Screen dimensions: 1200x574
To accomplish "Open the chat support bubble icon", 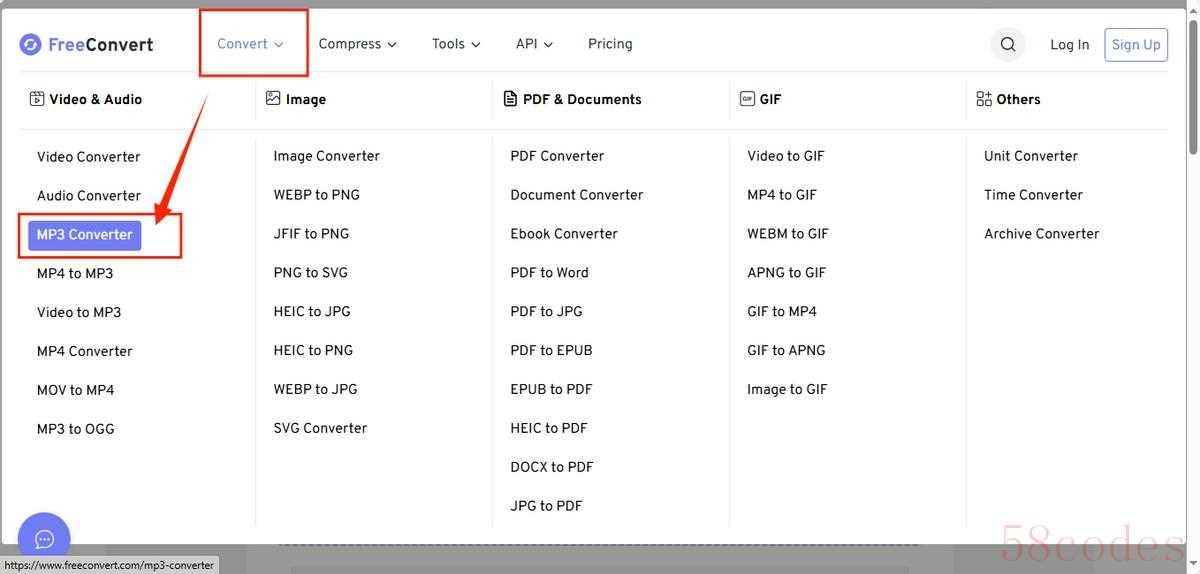I will pos(44,539).
